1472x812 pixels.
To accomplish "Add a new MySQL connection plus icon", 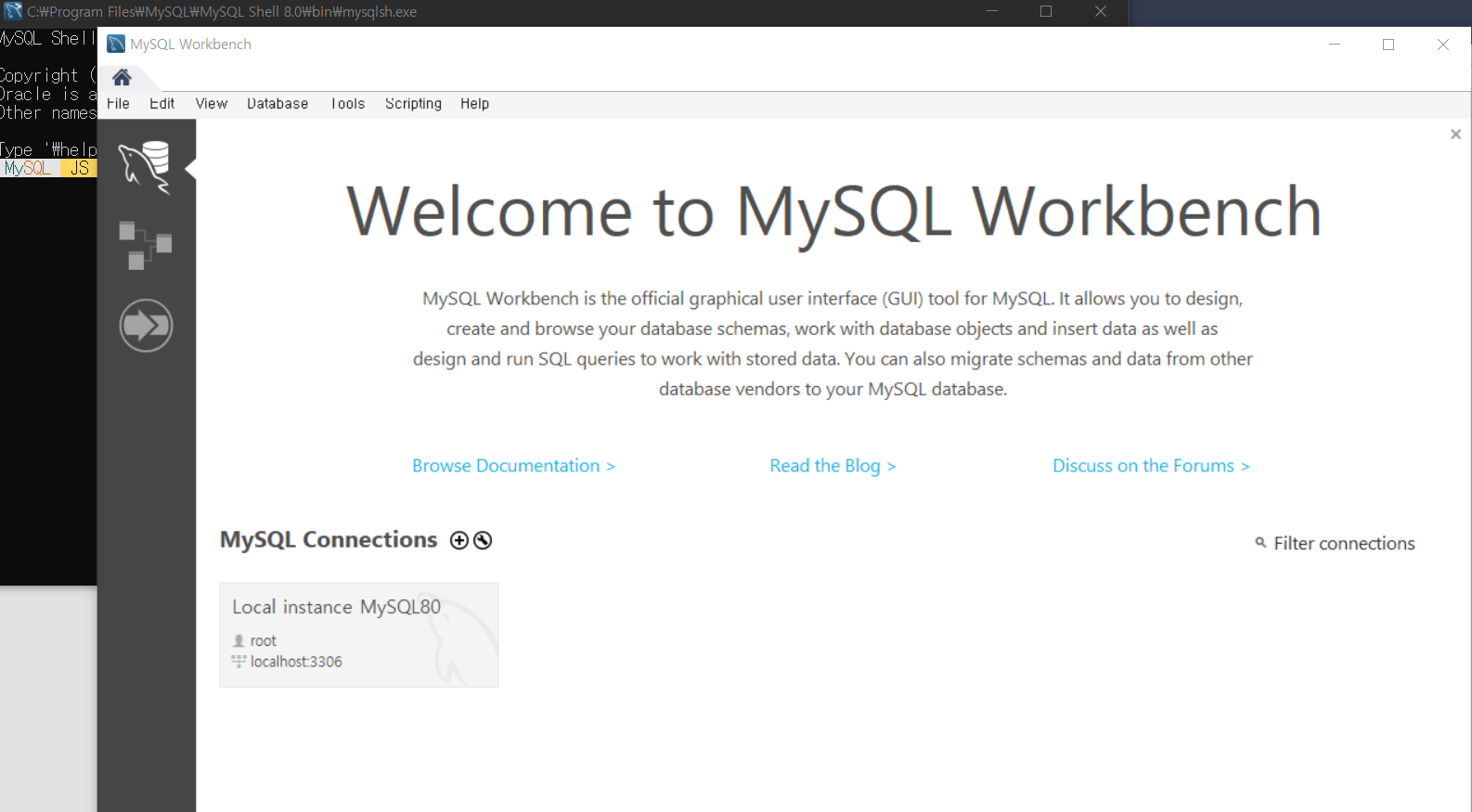I will coord(459,540).
